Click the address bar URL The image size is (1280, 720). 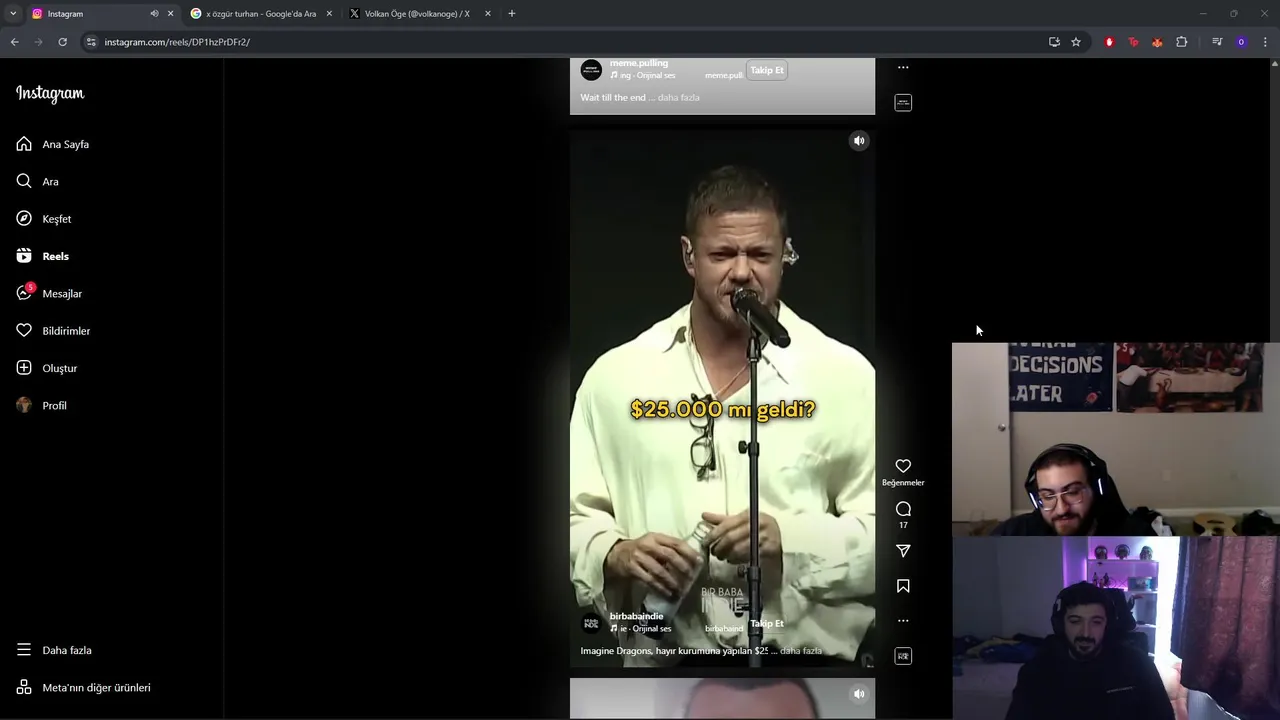177,42
